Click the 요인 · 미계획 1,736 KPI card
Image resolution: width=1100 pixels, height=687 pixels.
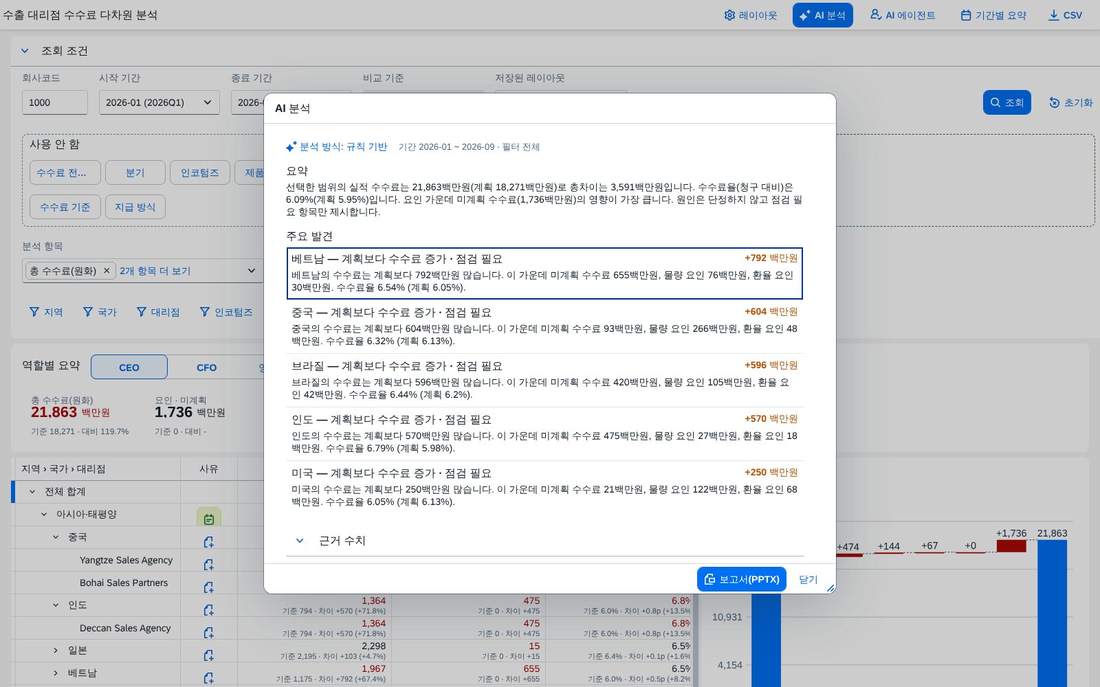pos(189,415)
